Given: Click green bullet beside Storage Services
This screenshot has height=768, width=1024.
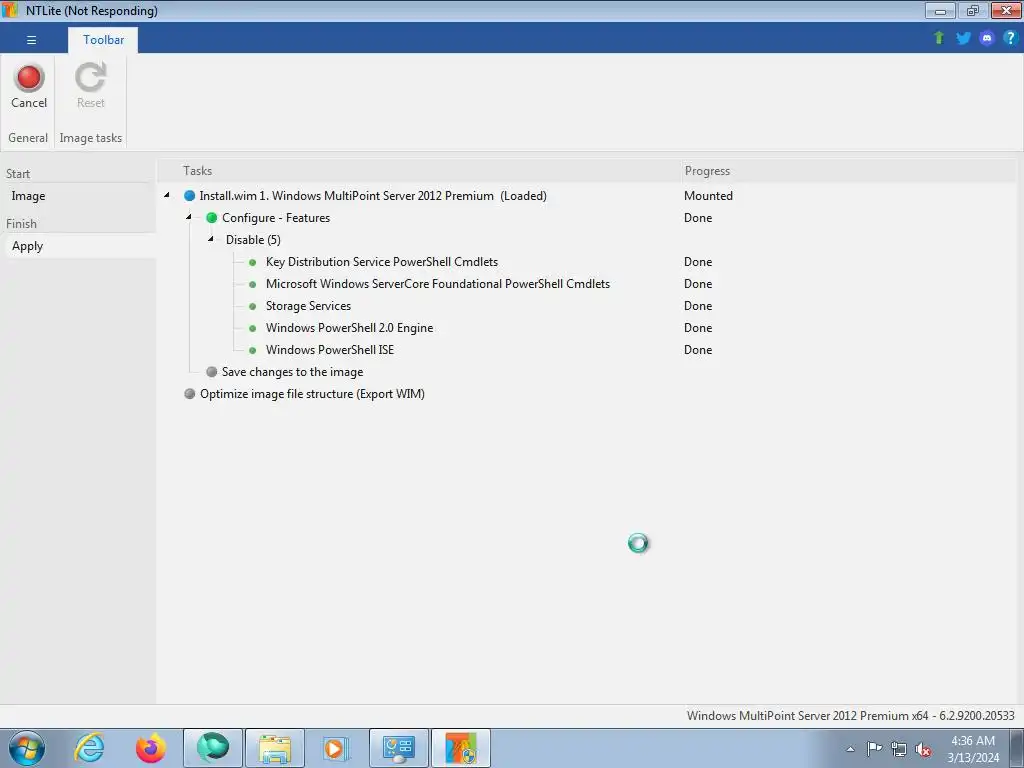Looking at the screenshot, I should pos(253,306).
